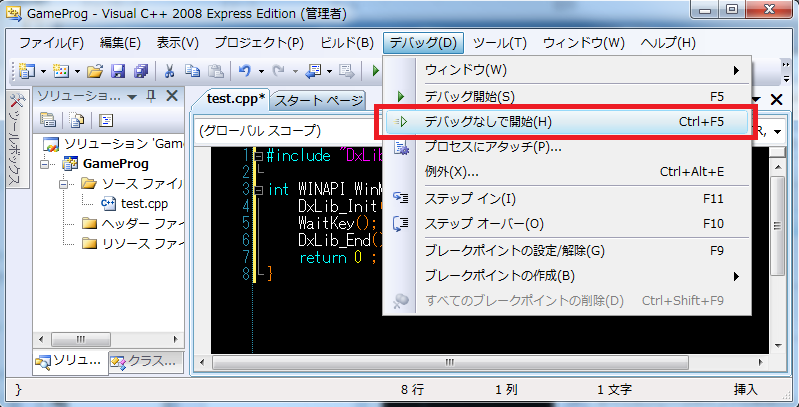The width and height of the screenshot is (799, 407).
Task: Click the Redo arrow icon
Action: (x=278, y=71)
